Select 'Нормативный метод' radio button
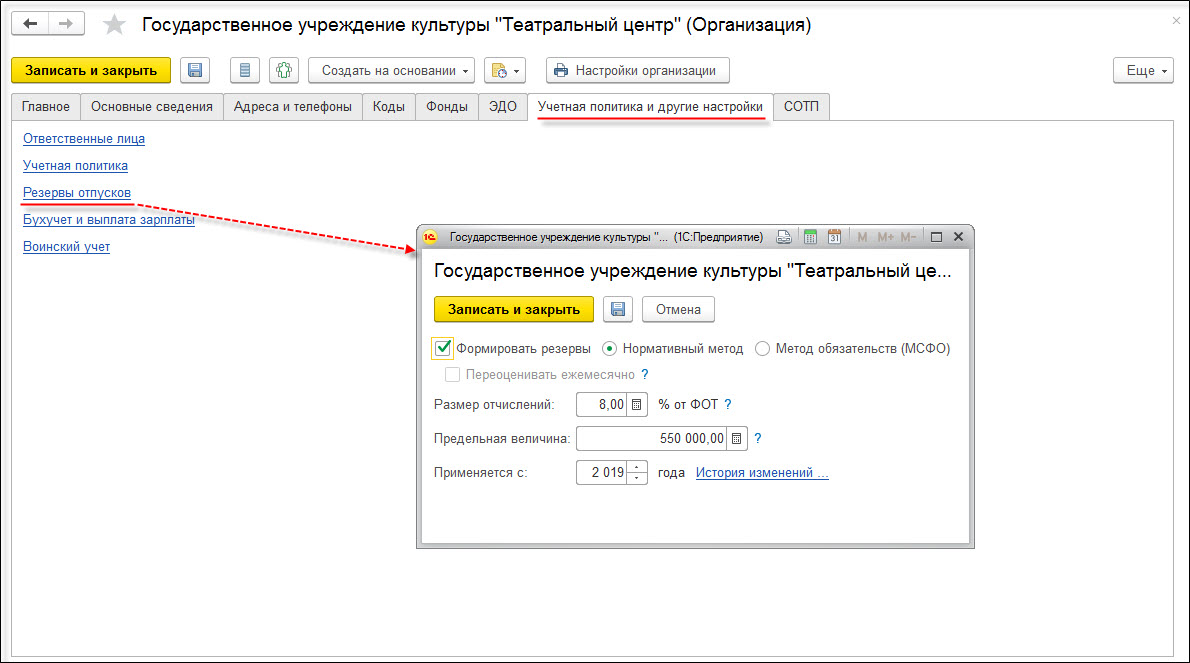This screenshot has height=663, width=1190. [609, 349]
